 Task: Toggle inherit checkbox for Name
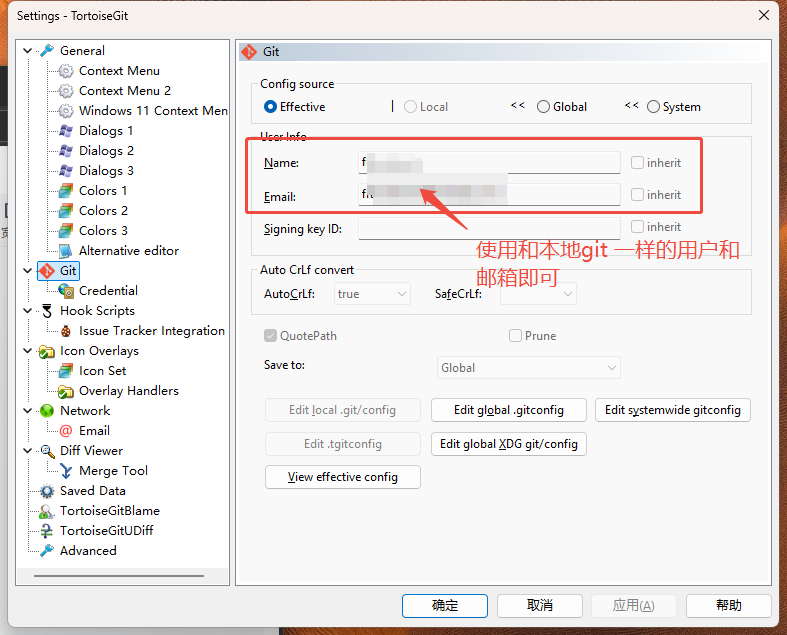pos(637,163)
